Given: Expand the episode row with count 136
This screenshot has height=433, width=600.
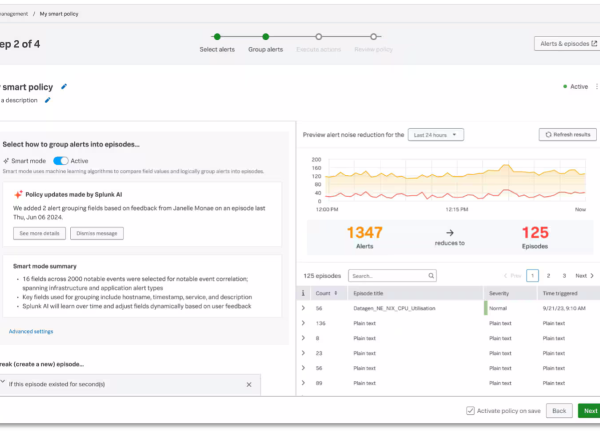Looking at the screenshot, I should [303, 323].
